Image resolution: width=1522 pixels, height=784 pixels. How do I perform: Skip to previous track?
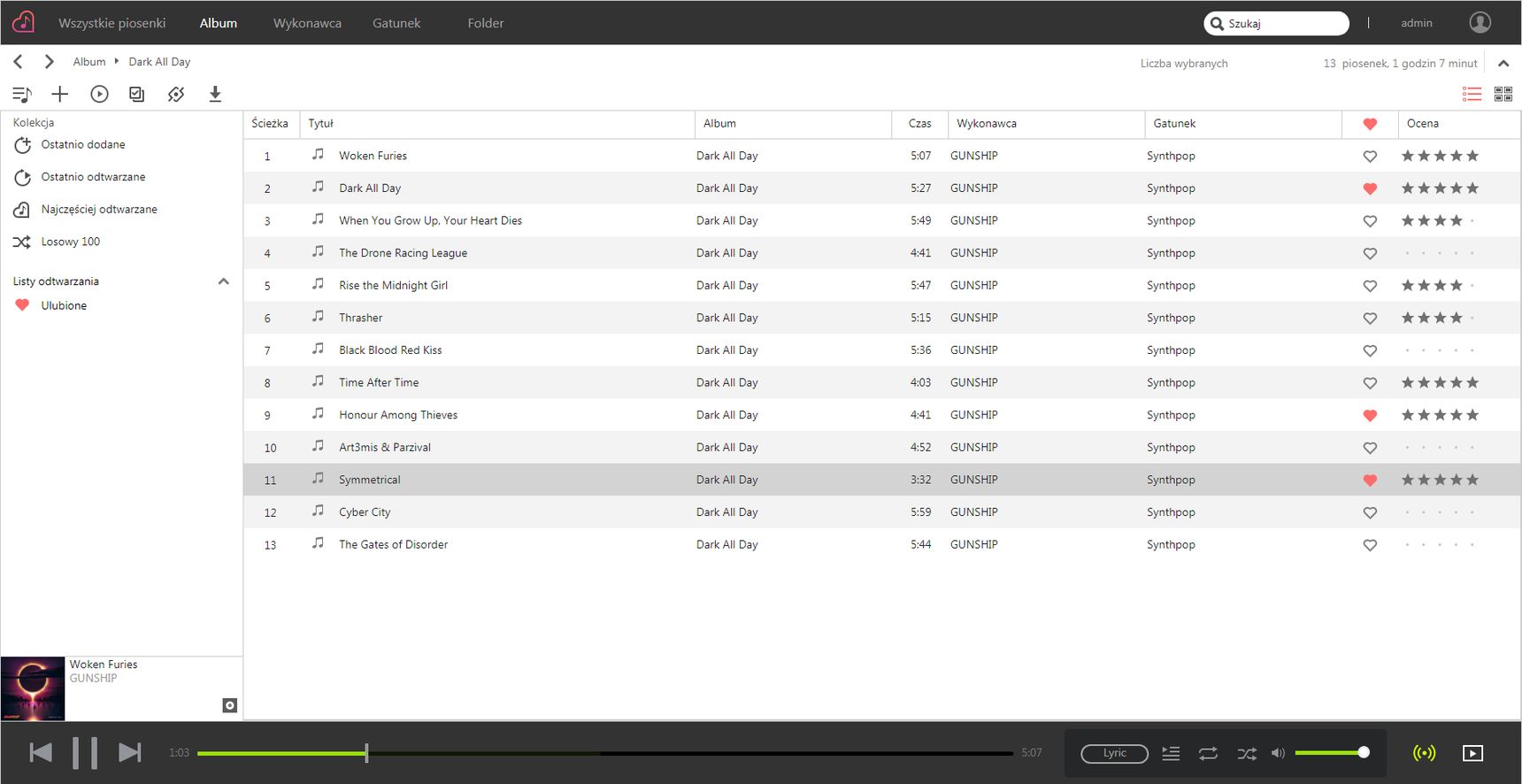(41, 753)
